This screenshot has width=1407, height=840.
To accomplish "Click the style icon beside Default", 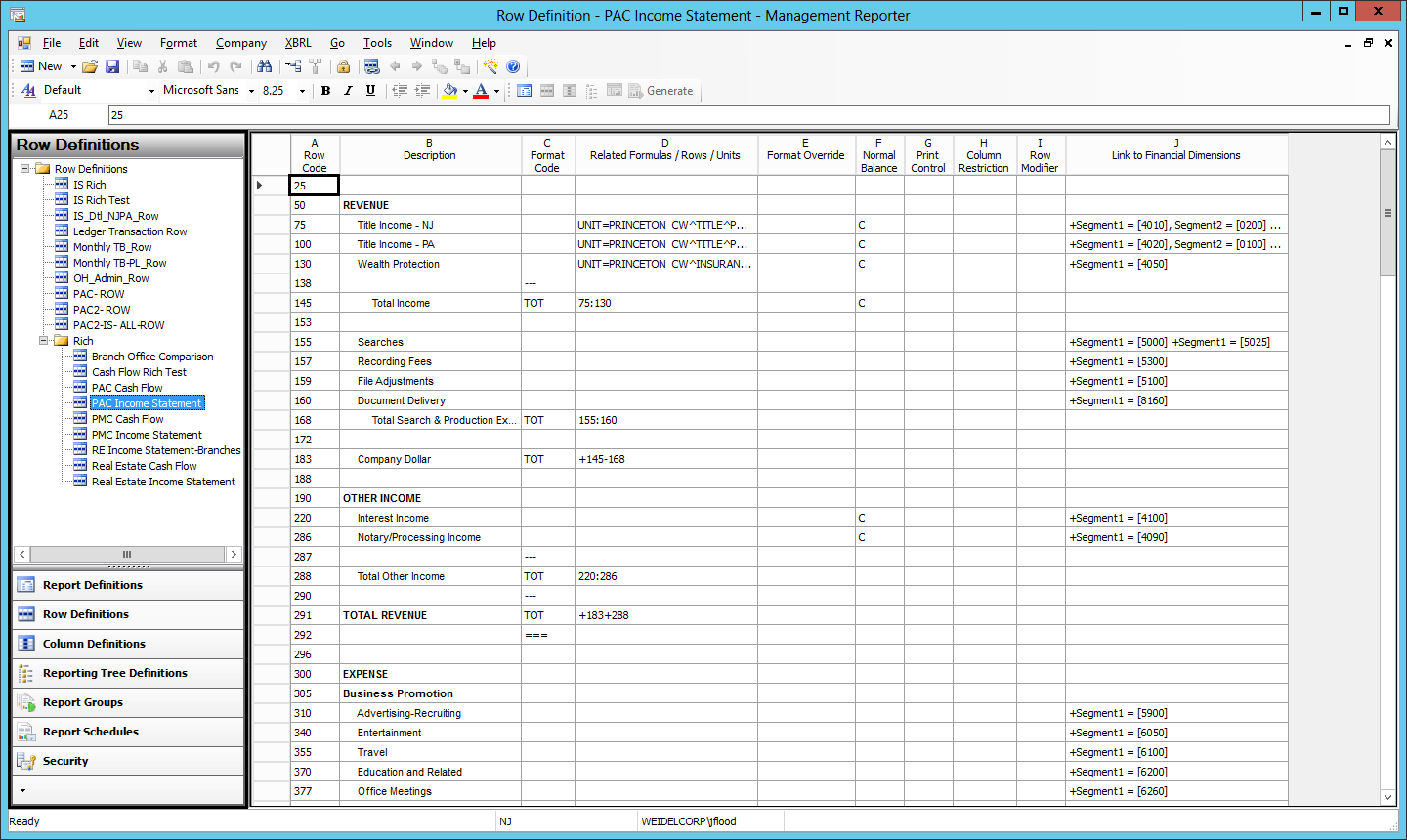I will coord(28,90).
